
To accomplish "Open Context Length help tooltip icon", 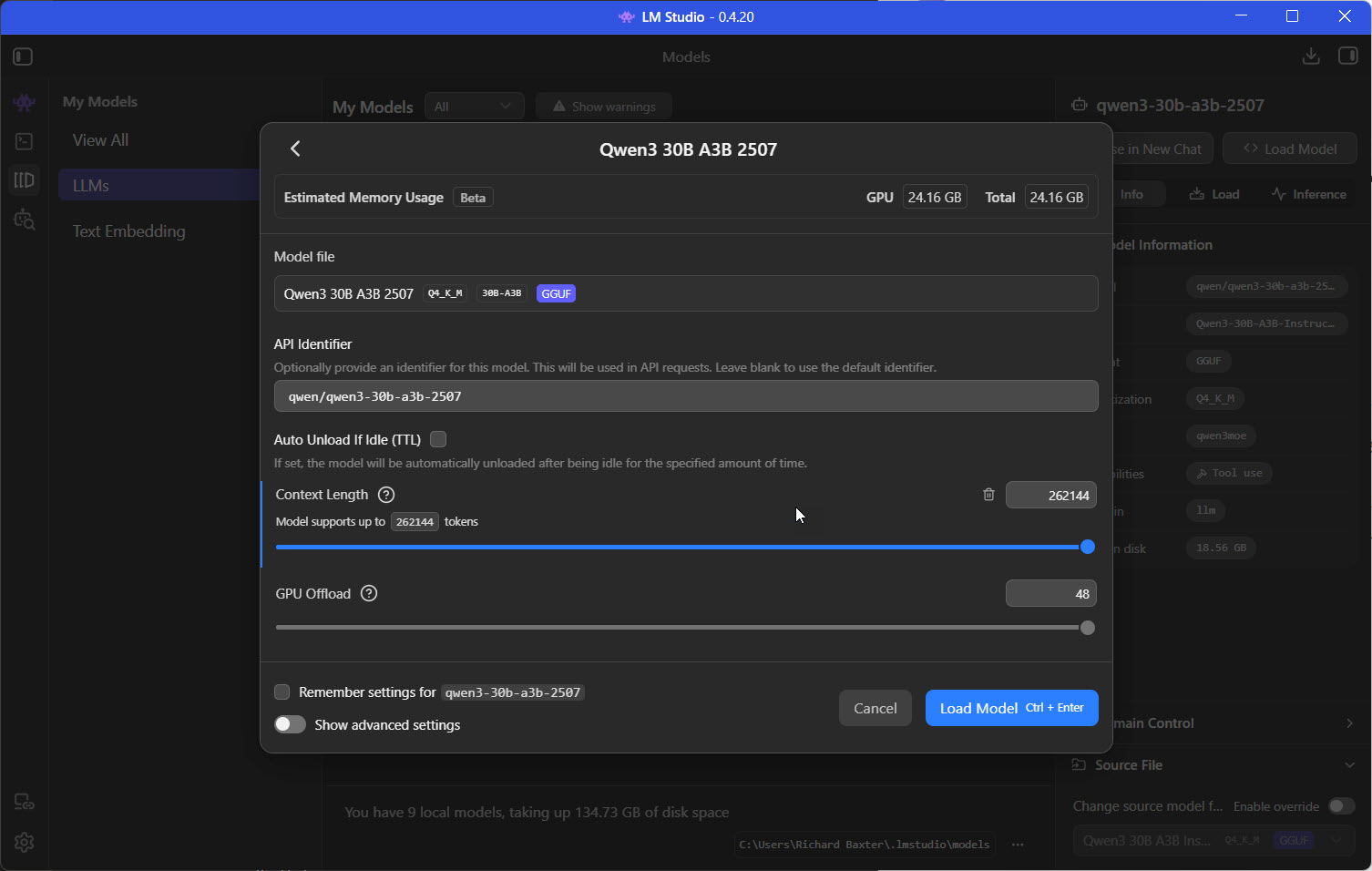I will pos(386,495).
